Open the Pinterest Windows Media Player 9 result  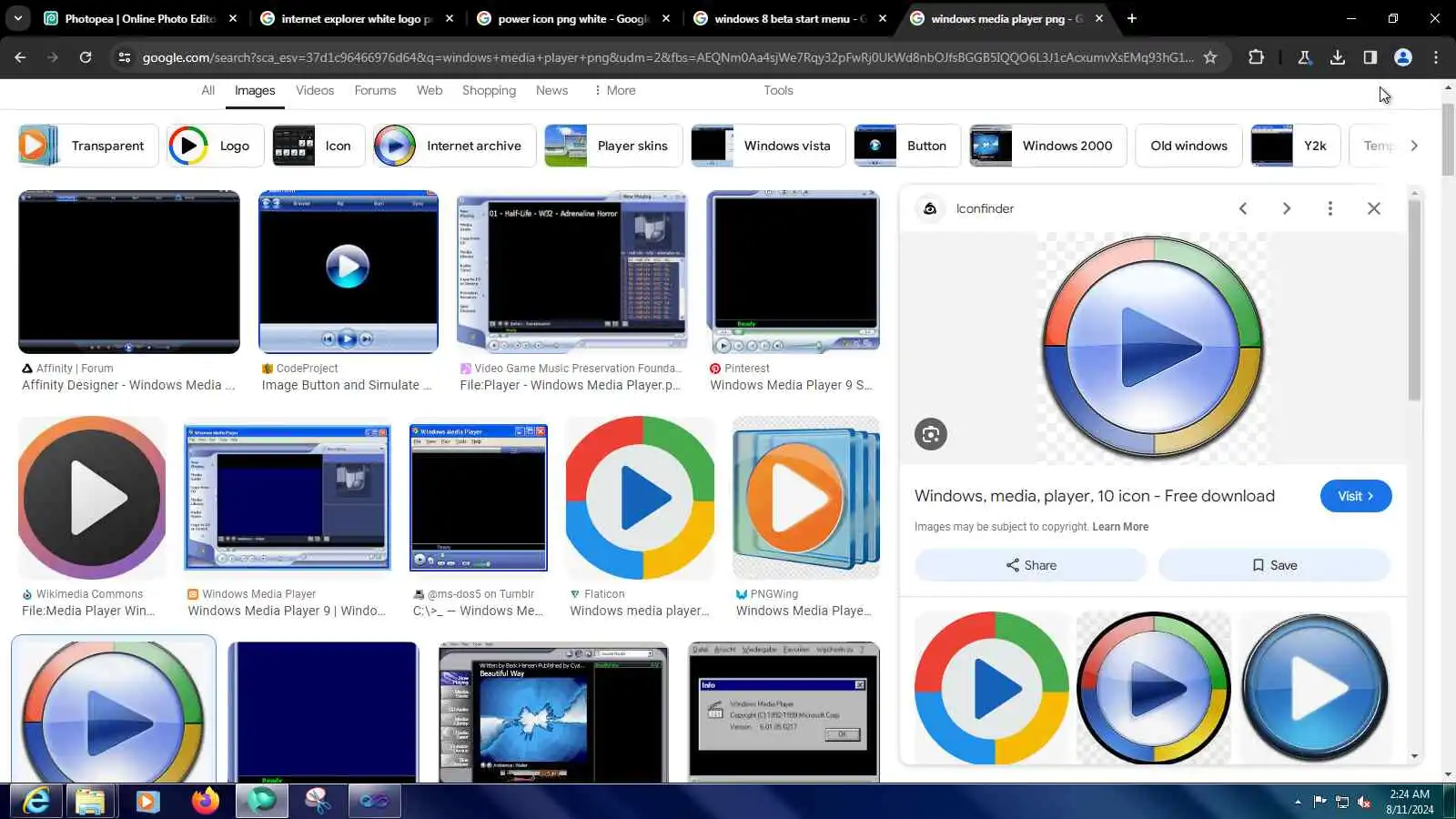point(793,272)
